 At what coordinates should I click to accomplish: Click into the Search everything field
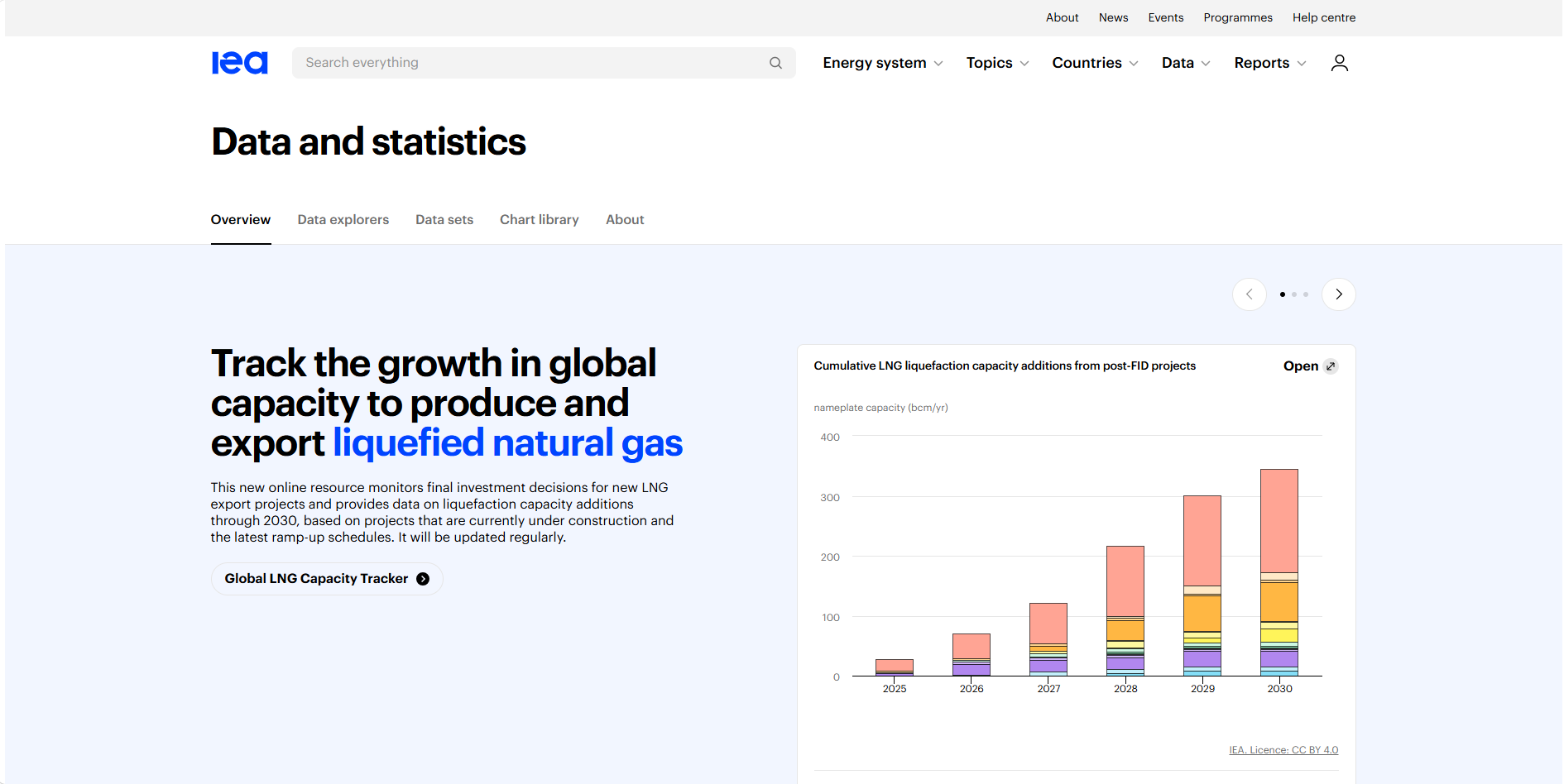544,63
